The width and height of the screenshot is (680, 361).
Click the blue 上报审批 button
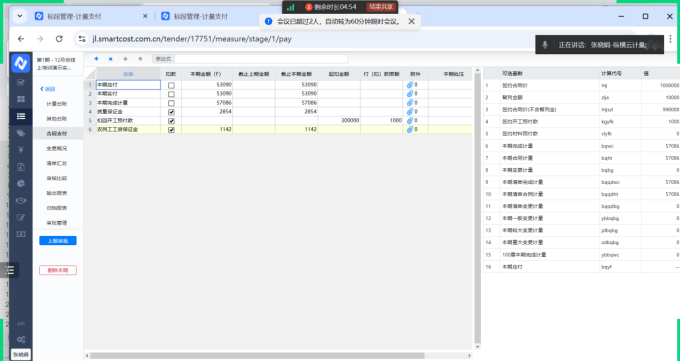click(x=58, y=241)
